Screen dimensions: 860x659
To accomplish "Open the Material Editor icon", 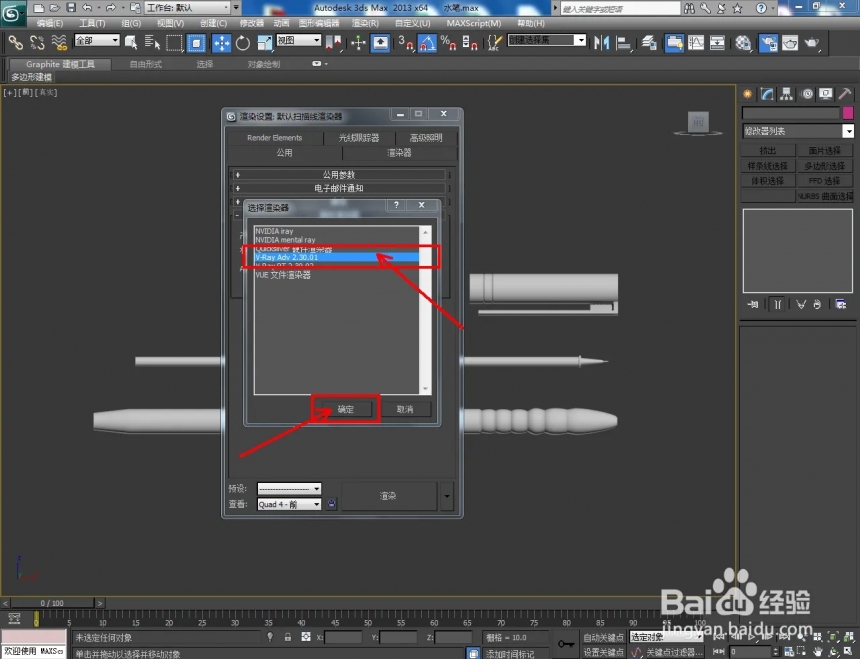I will click(743, 42).
